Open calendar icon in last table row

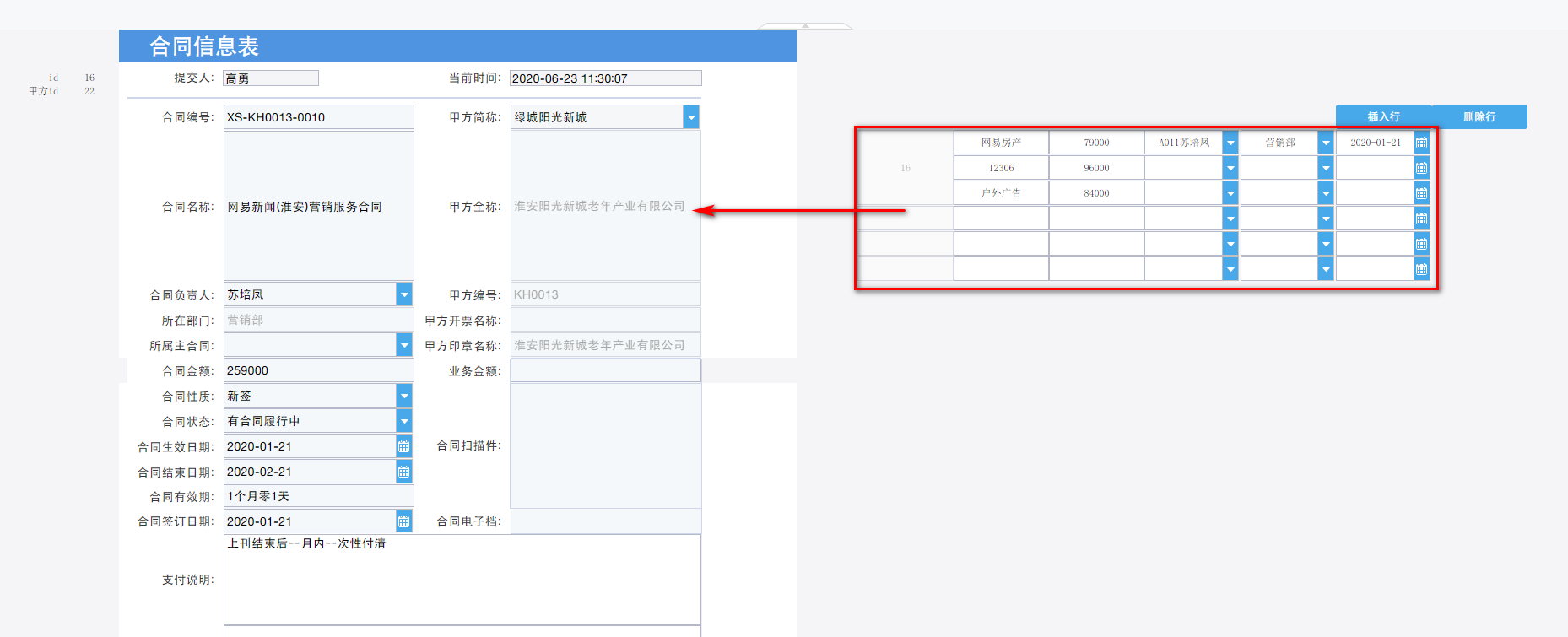coord(1422,269)
